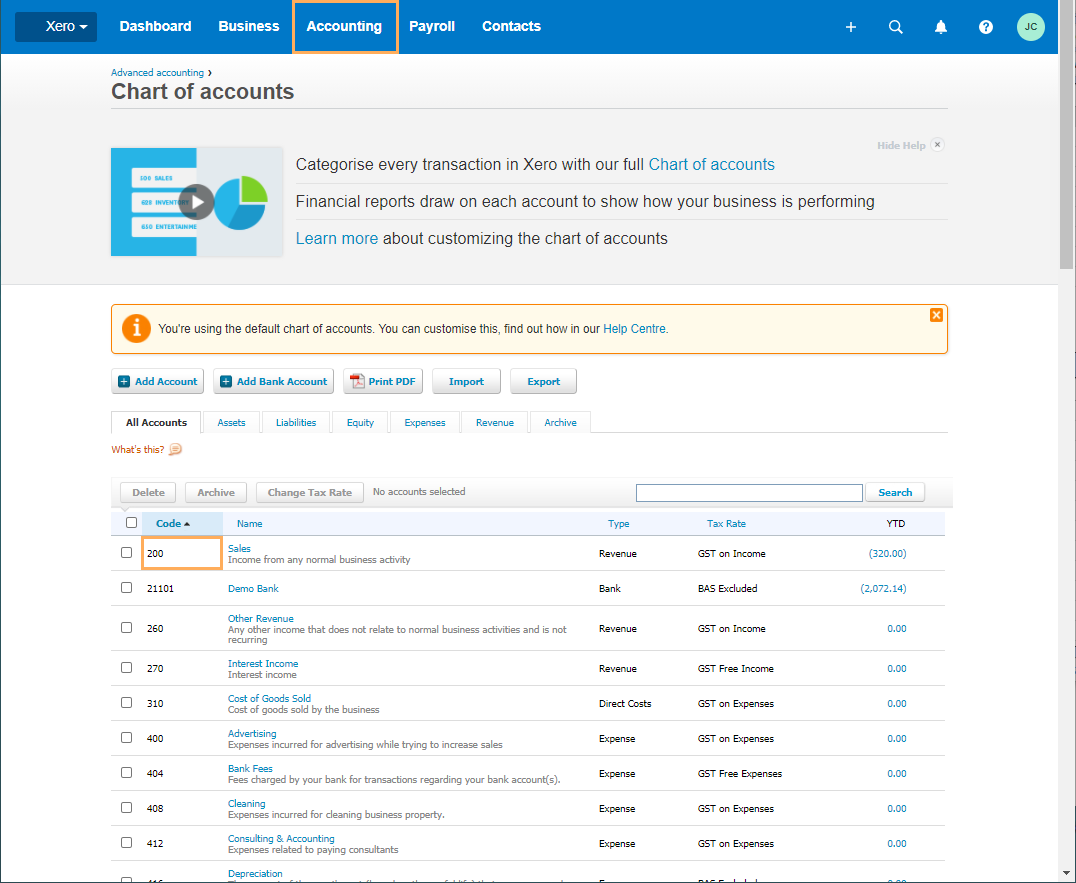Click the orange info icon in notice
The height and width of the screenshot is (883, 1076).
point(137,329)
